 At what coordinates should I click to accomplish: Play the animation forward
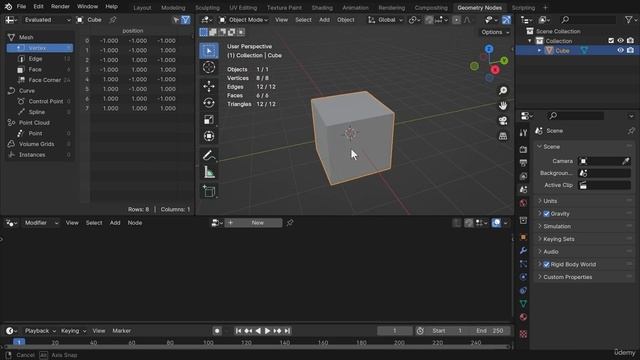pyautogui.click(x=267, y=331)
